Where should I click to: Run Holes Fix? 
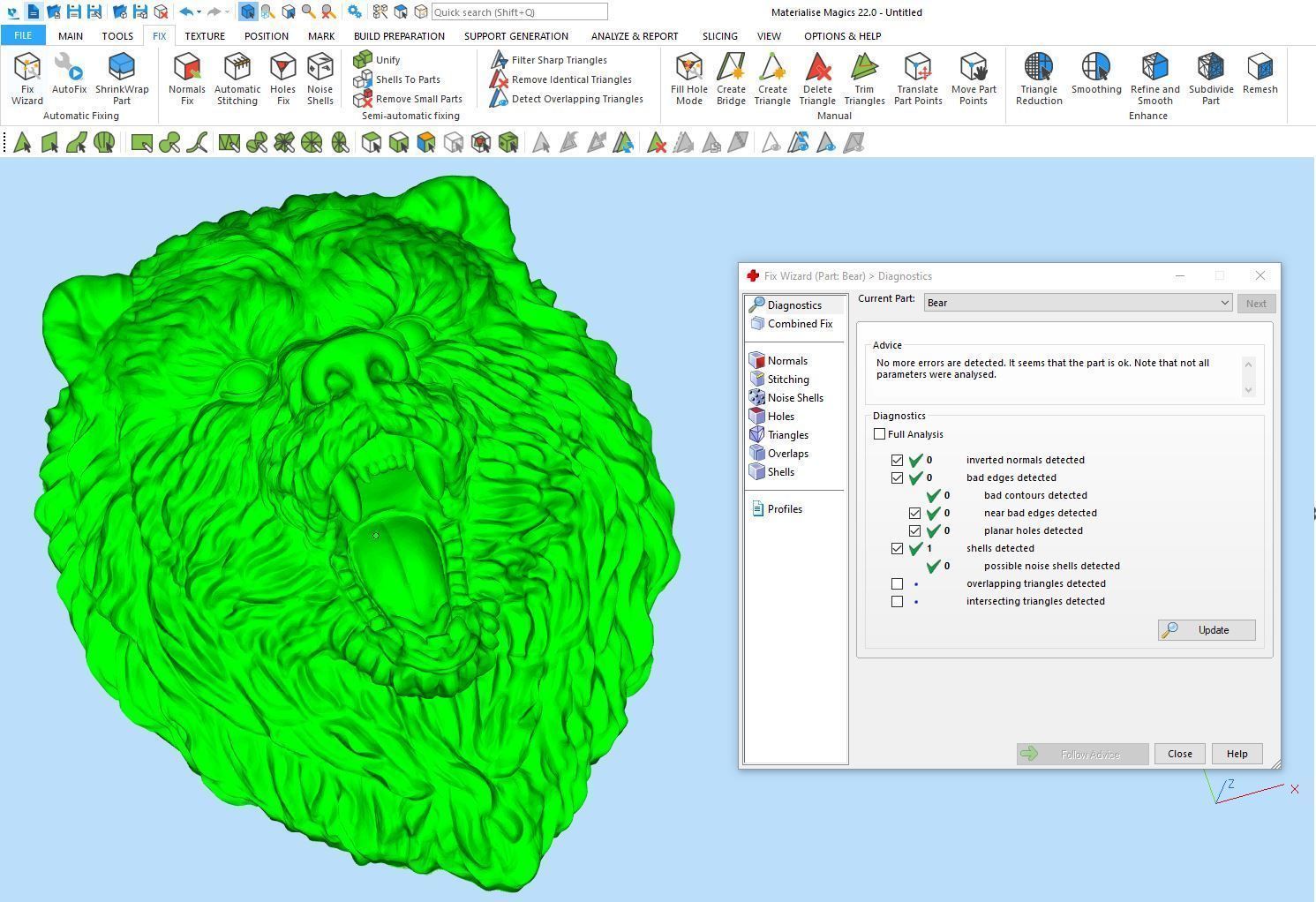282,79
